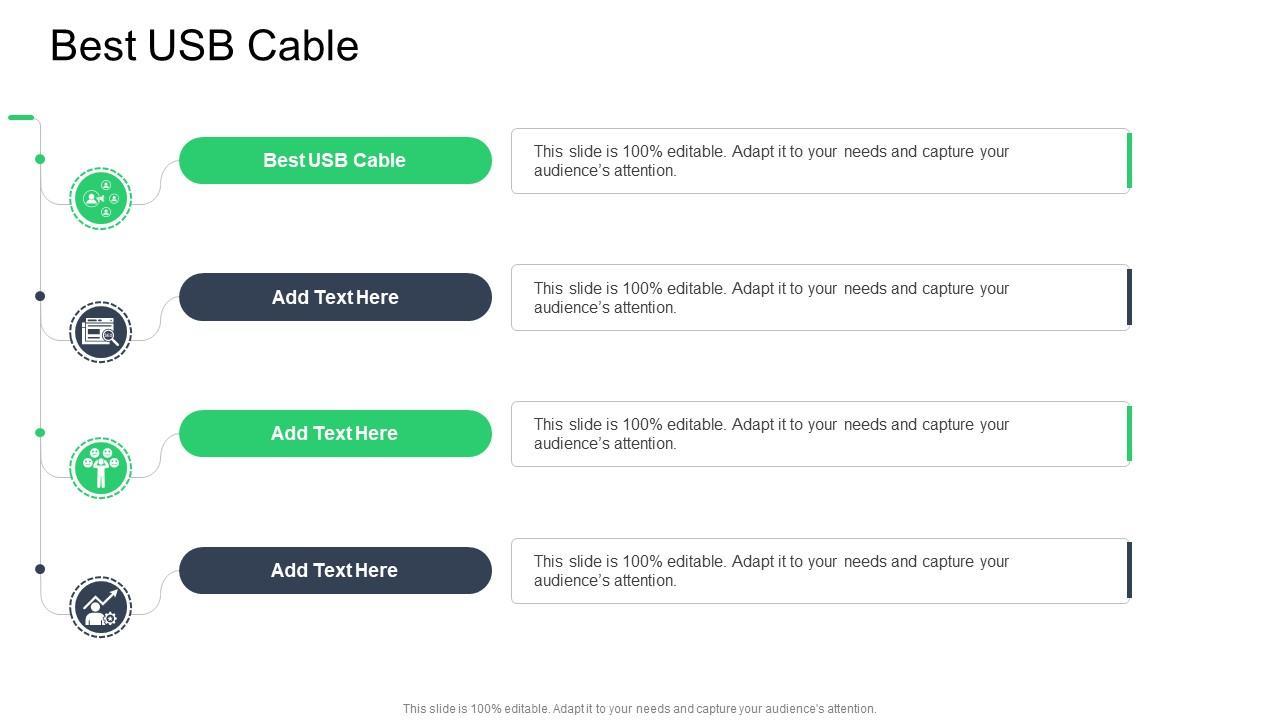
Task: Select the dark Add Text Here pill beside the growth chart icon
Action: click(x=335, y=571)
